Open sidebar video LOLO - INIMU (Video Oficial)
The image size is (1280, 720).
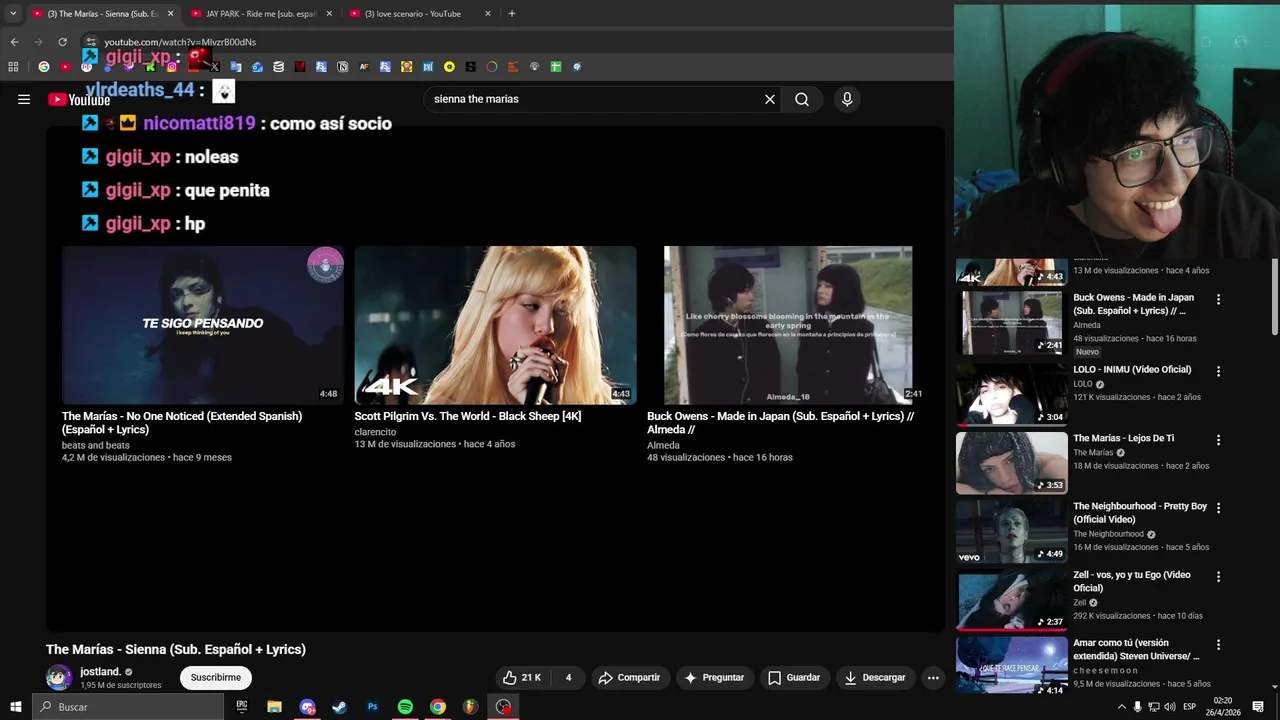(x=1132, y=369)
